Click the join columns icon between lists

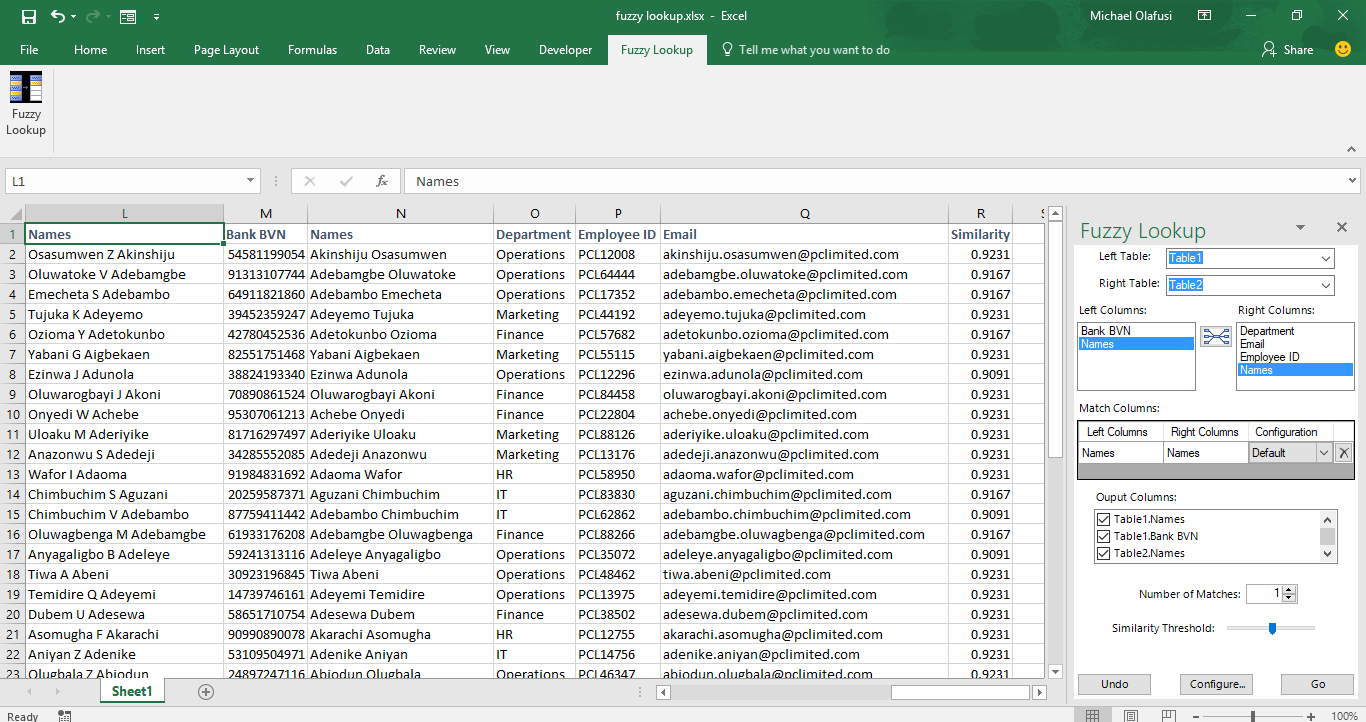1216,337
